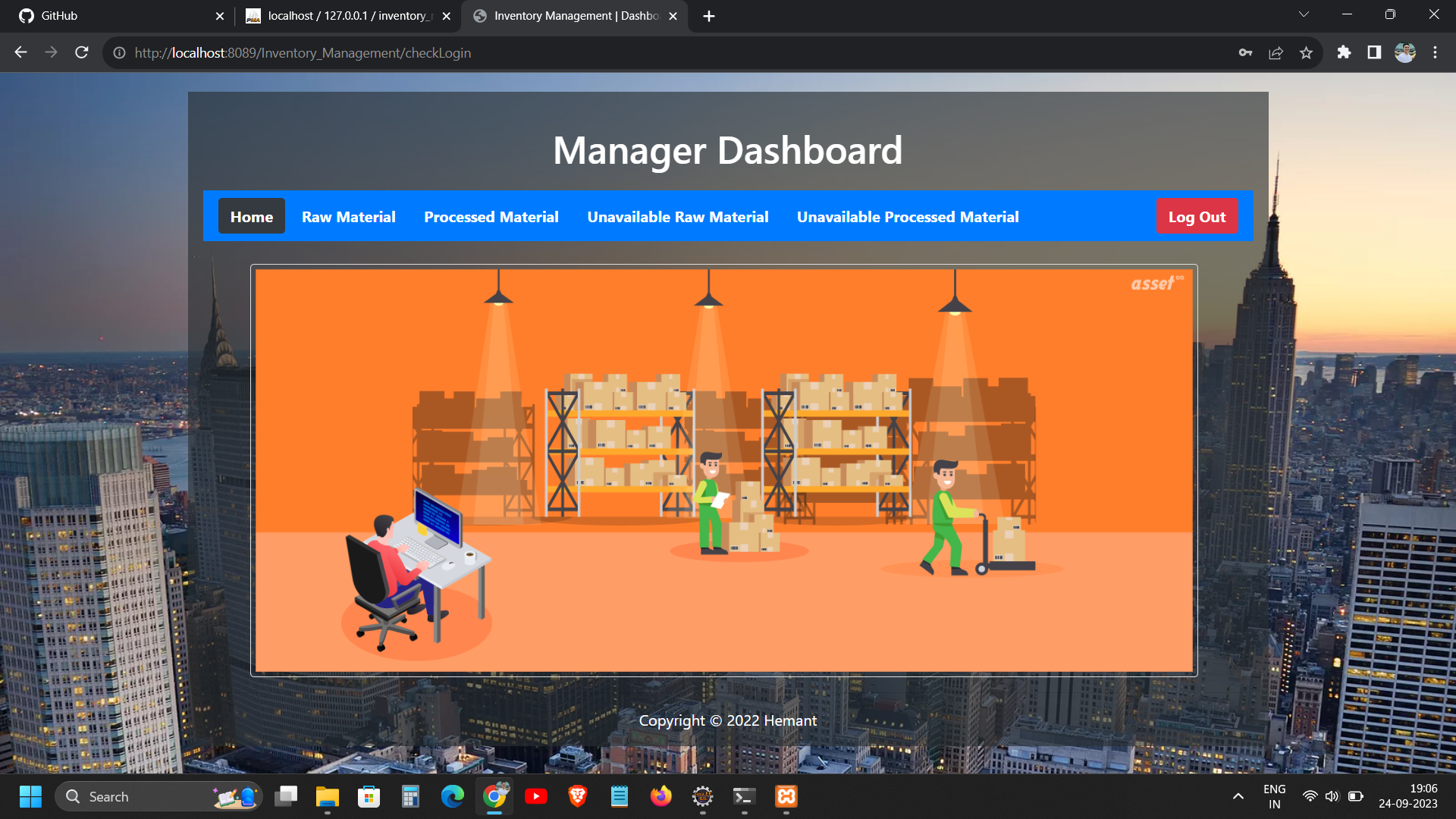1456x819 pixels.
Task: Click the share page icon
Action: 1276,52
